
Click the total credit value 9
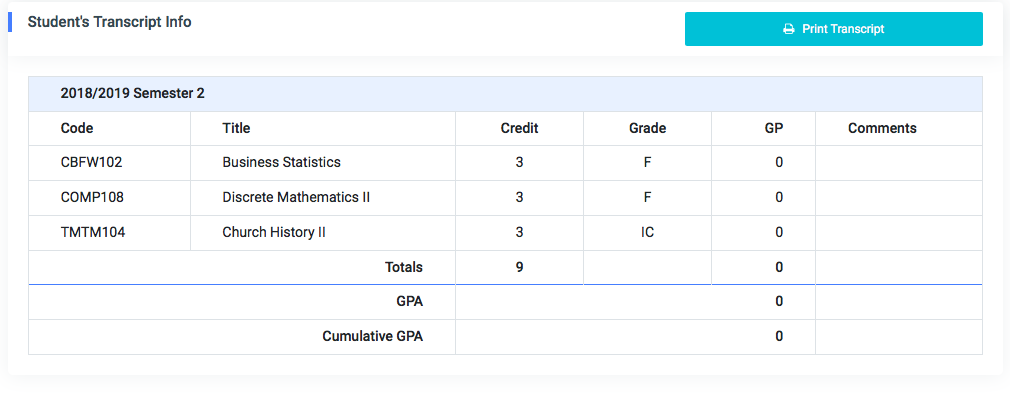[x=519, y=267]
